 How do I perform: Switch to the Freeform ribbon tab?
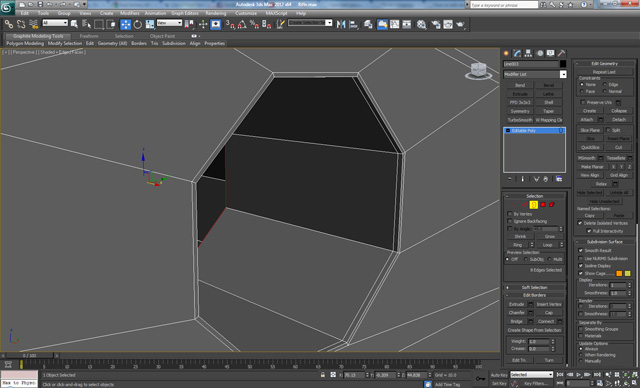point(89,36)
